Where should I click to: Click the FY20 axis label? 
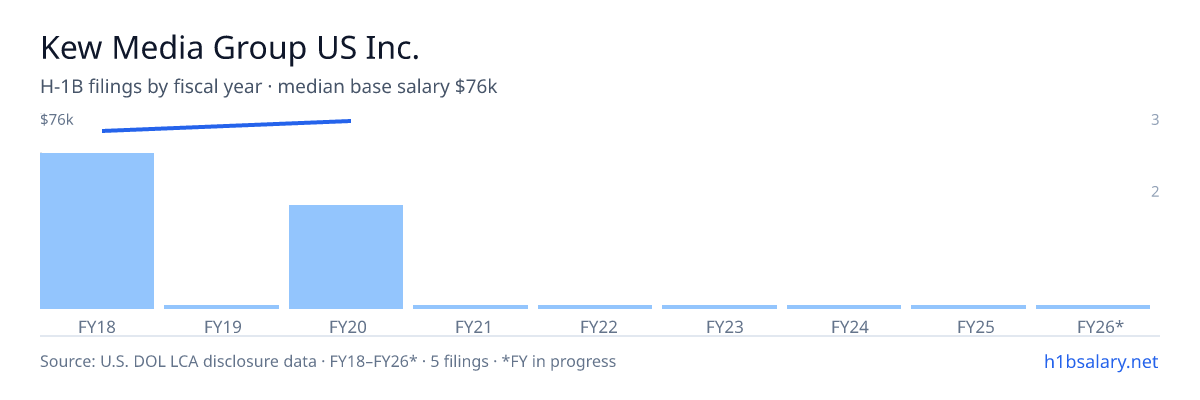point(346,326)
